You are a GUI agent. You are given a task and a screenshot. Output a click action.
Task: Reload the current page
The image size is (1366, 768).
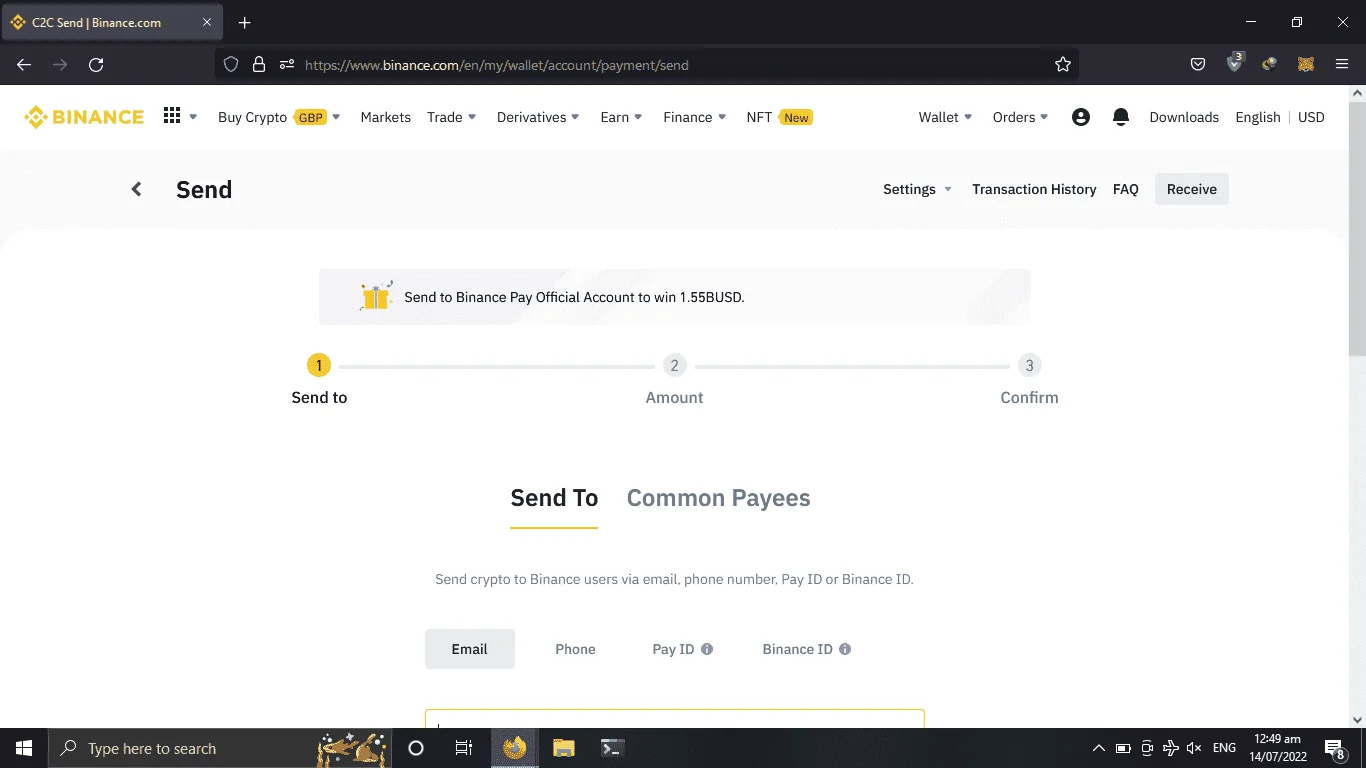pyautogui.click(x=96, y=65)
